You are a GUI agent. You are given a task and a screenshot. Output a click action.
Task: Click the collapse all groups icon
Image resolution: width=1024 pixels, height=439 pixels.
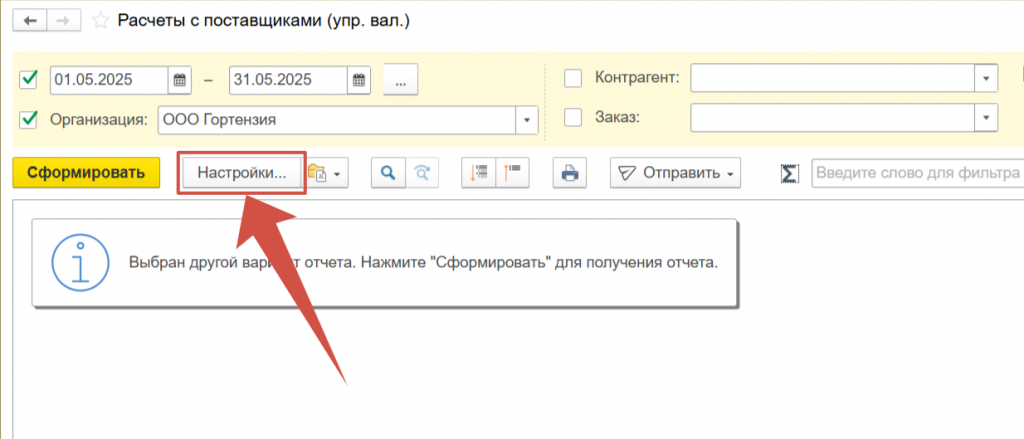(512, 173)
